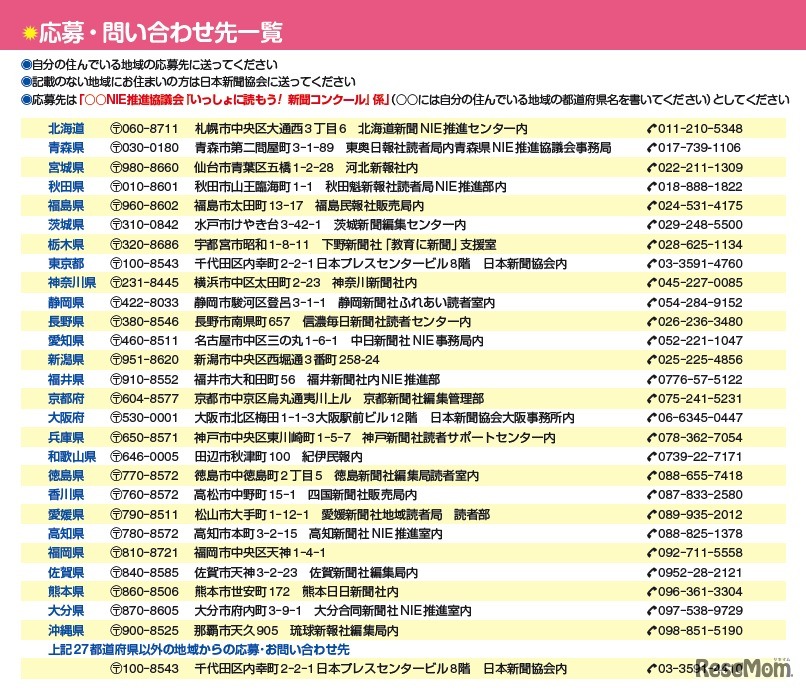The image size is (806, 691).
Task: Click the postal mark icon for 京都府
Action: (x=116, y=397)
